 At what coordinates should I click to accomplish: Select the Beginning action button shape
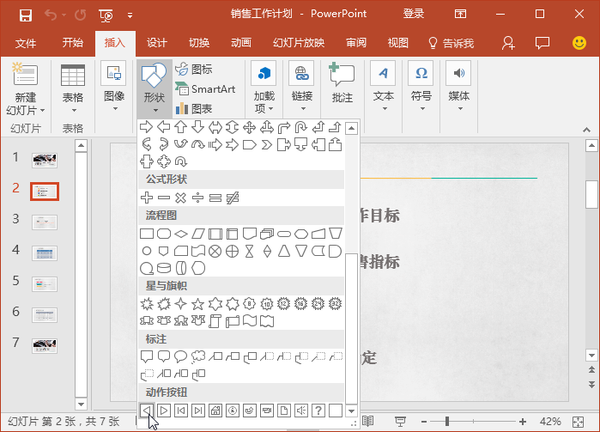point(181,411)
